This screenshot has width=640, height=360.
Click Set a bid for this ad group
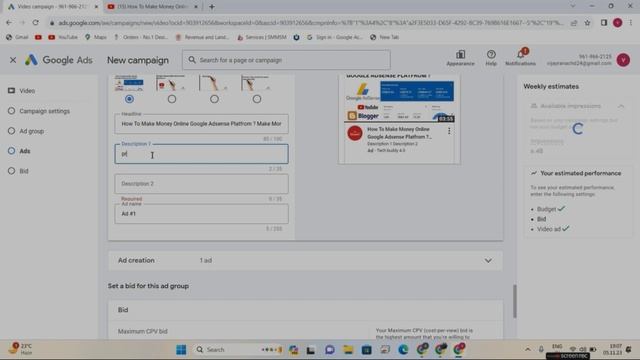click(x=148, y=286)
